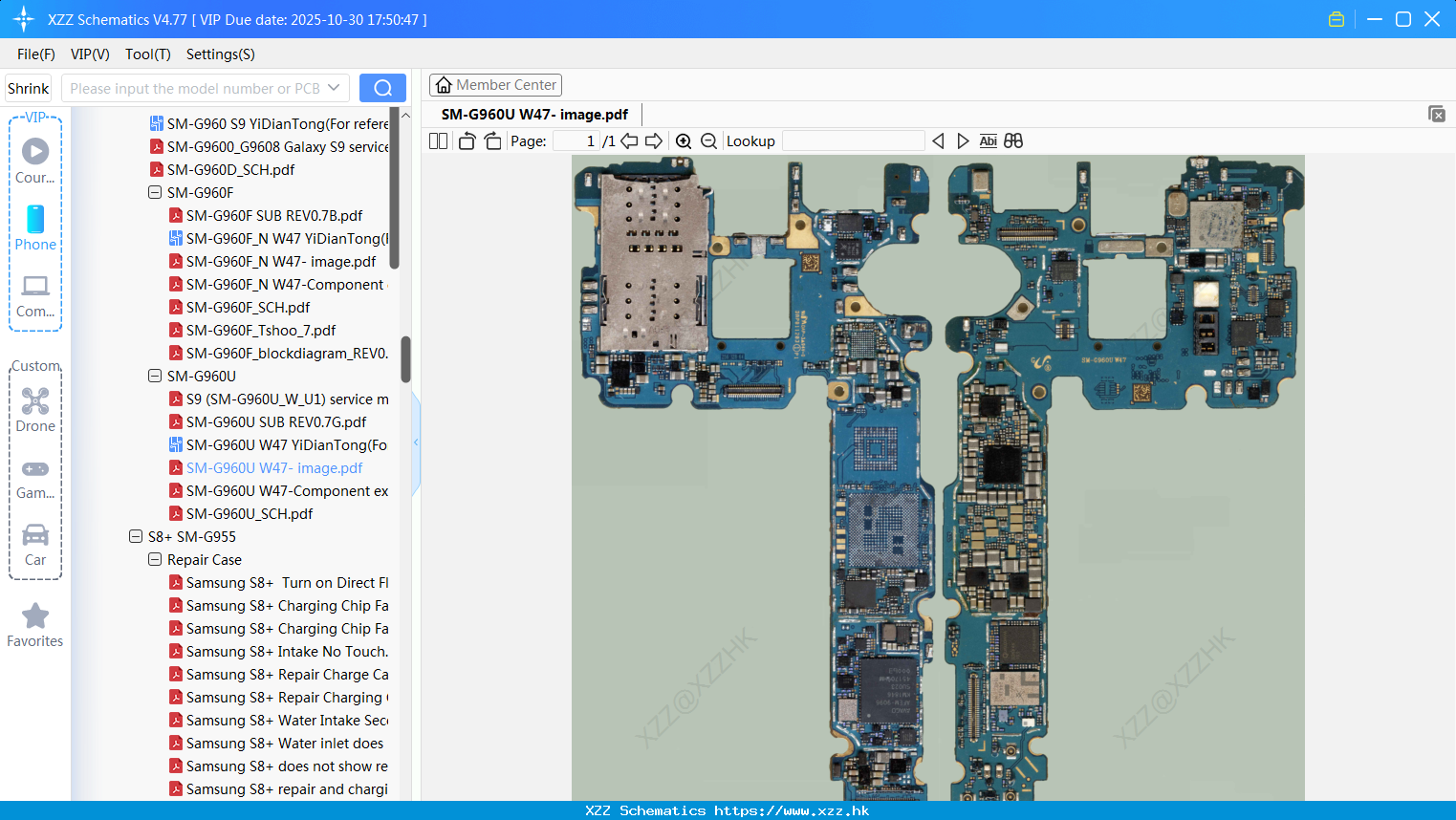1456x820 pixels.
Task: Close all tabs icon at right
Action: coord(1436,114)
